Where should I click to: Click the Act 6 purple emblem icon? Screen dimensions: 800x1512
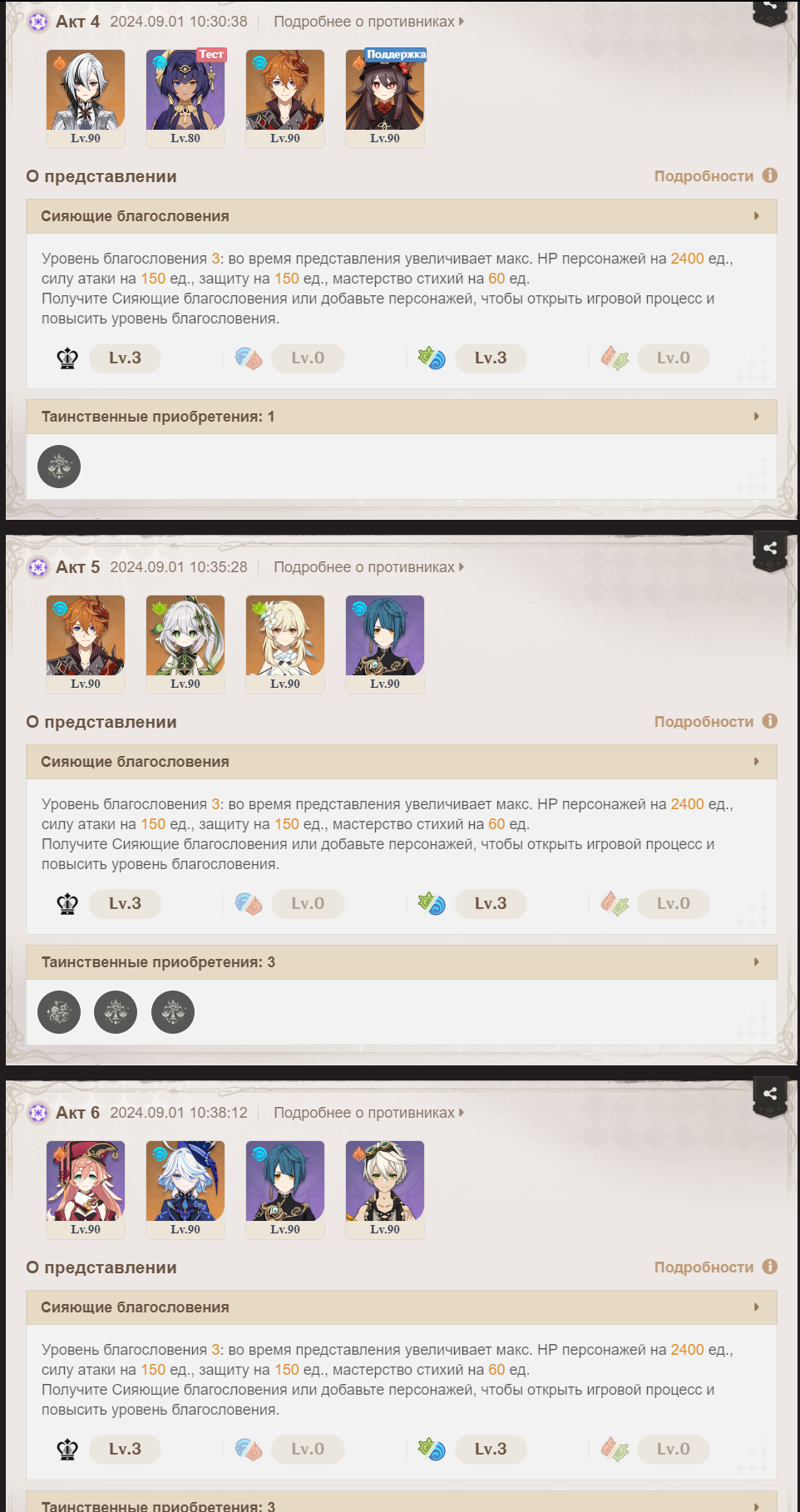click(x=38, y=1113)
